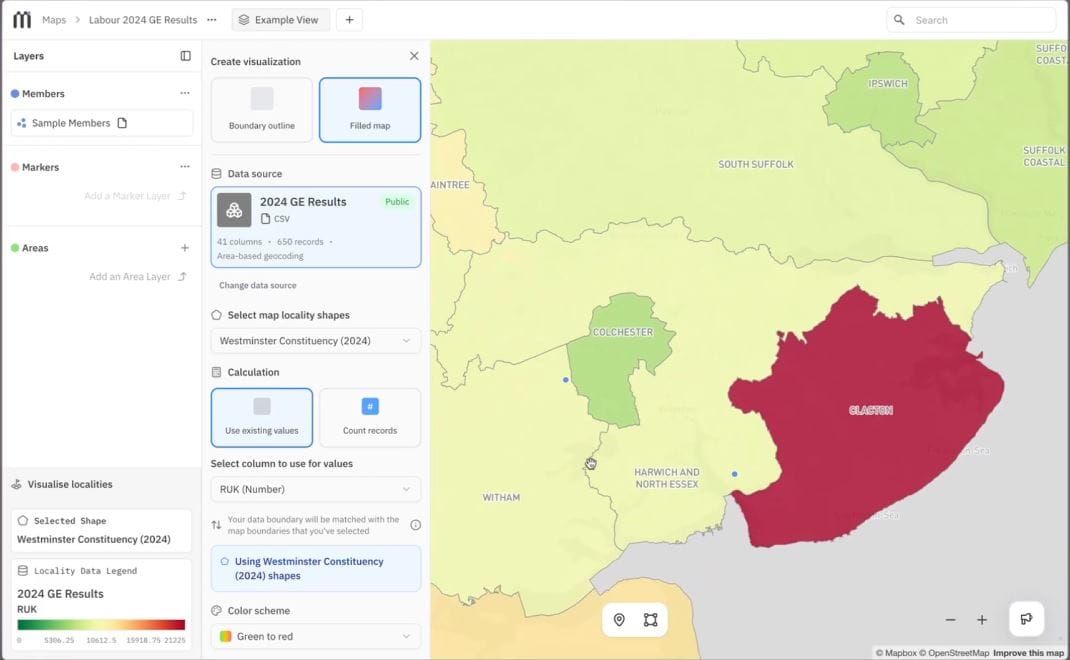Open the Example View tab
Viewport: 1070px width, 660px height.
(x=280, y=19)
